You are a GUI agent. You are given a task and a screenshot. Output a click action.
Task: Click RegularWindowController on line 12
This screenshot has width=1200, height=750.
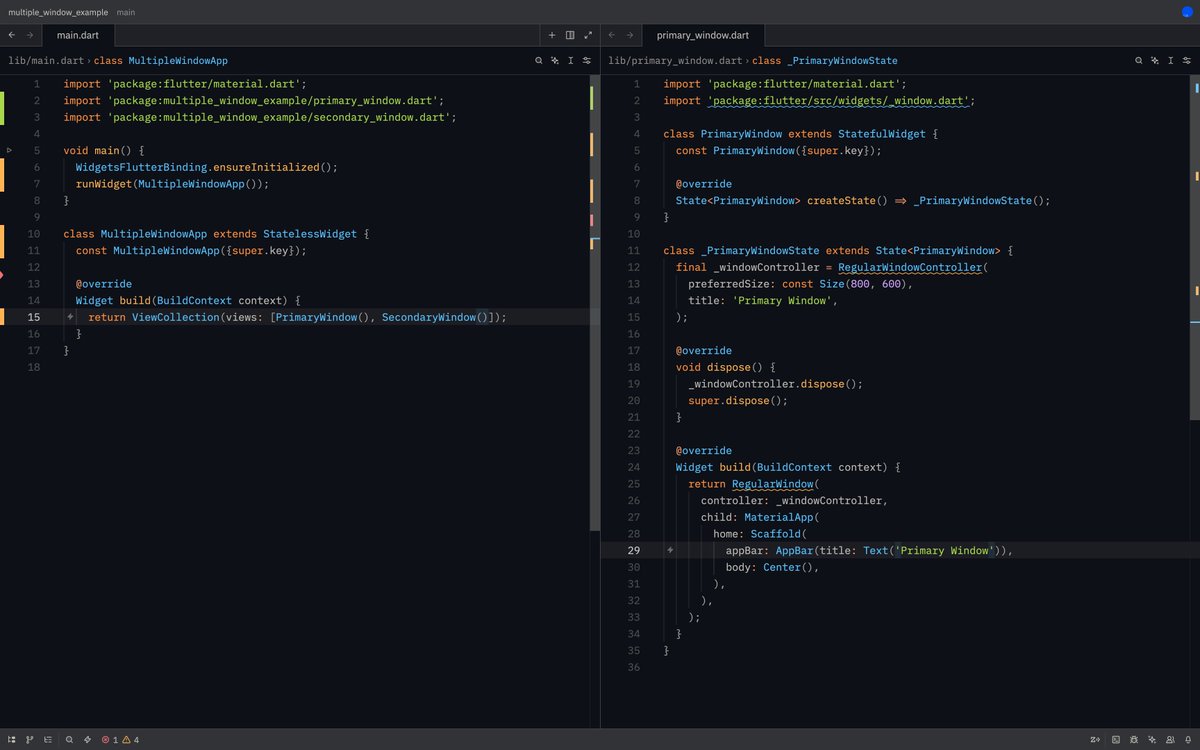pyautogui.click(x=909, y=267)
